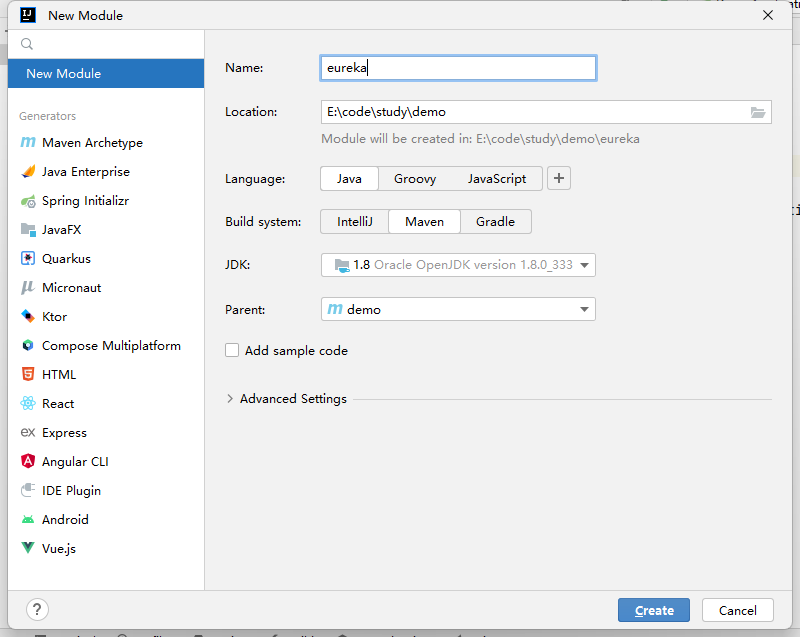This screenshot has width=800, height=637.
Task: Choose Groovy as the language
Action: [414, 179]
